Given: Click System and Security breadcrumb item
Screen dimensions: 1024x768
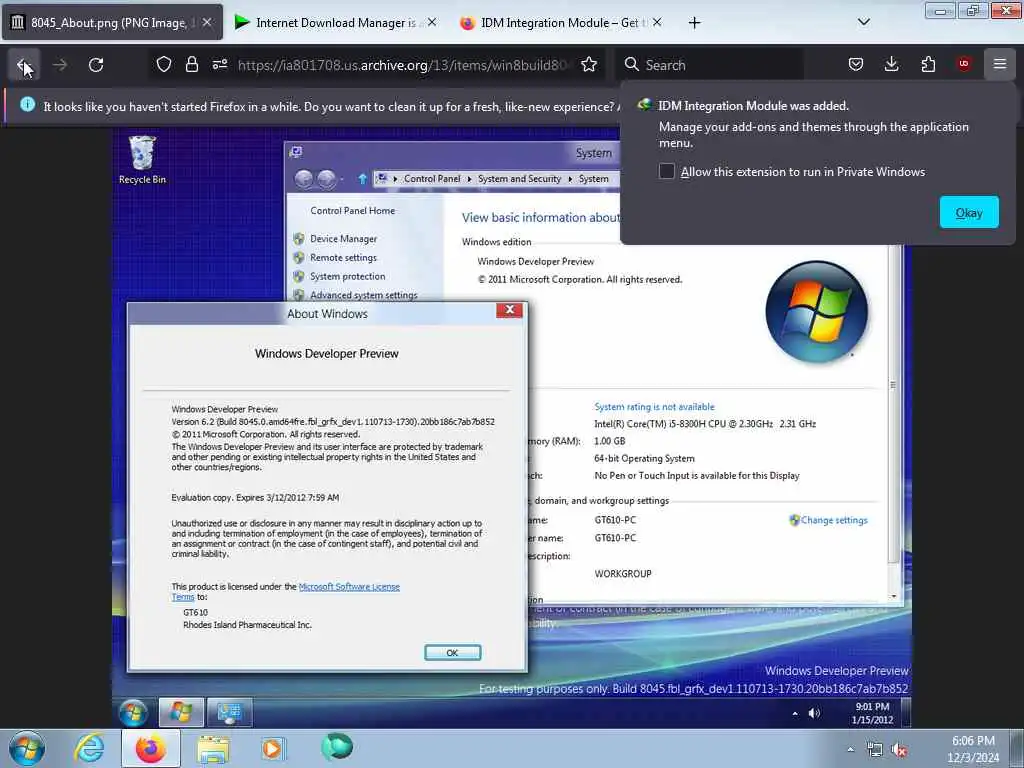Looking at the screenshot, I should 519,179.
